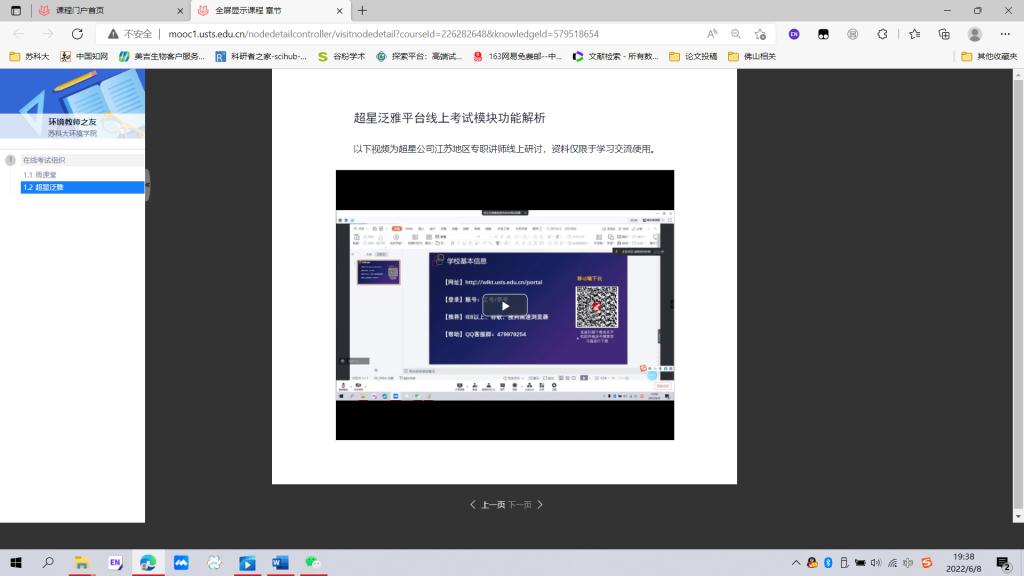The image size is (1024, 576).
Task: Open a new browser tab
Action: (362, 10)
